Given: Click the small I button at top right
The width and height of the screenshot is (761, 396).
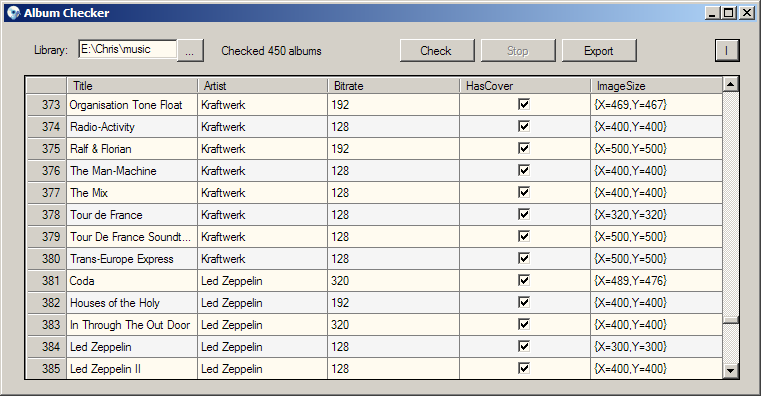Looking at the screenshot, I should tap(727, 50).
